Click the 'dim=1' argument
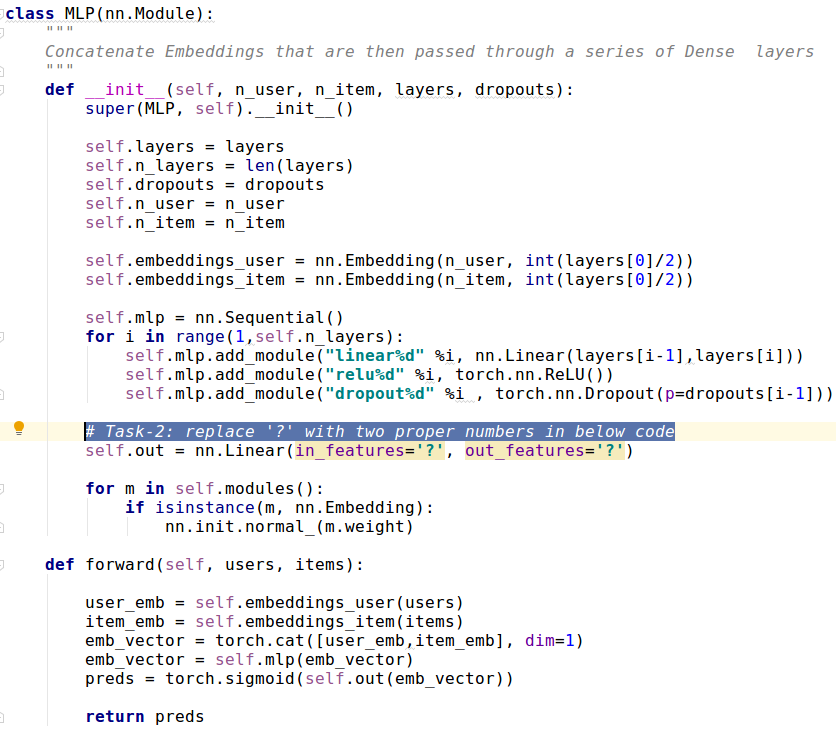The image size is (836, 729). click(549, 641)
